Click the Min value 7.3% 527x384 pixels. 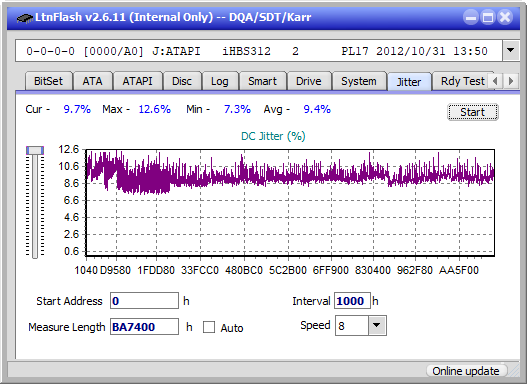237,109
